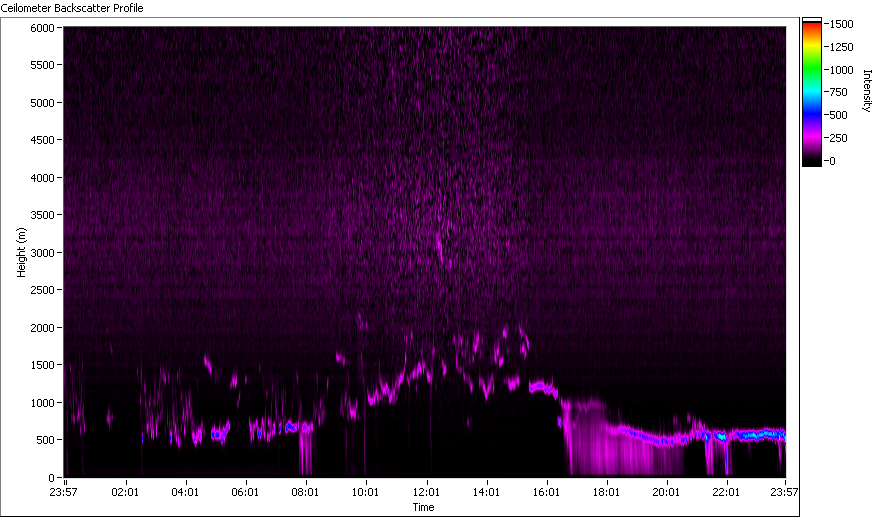Select the 18:01 time axis label
The height and width of the screenshot is (517, 876).
[606, 492]
